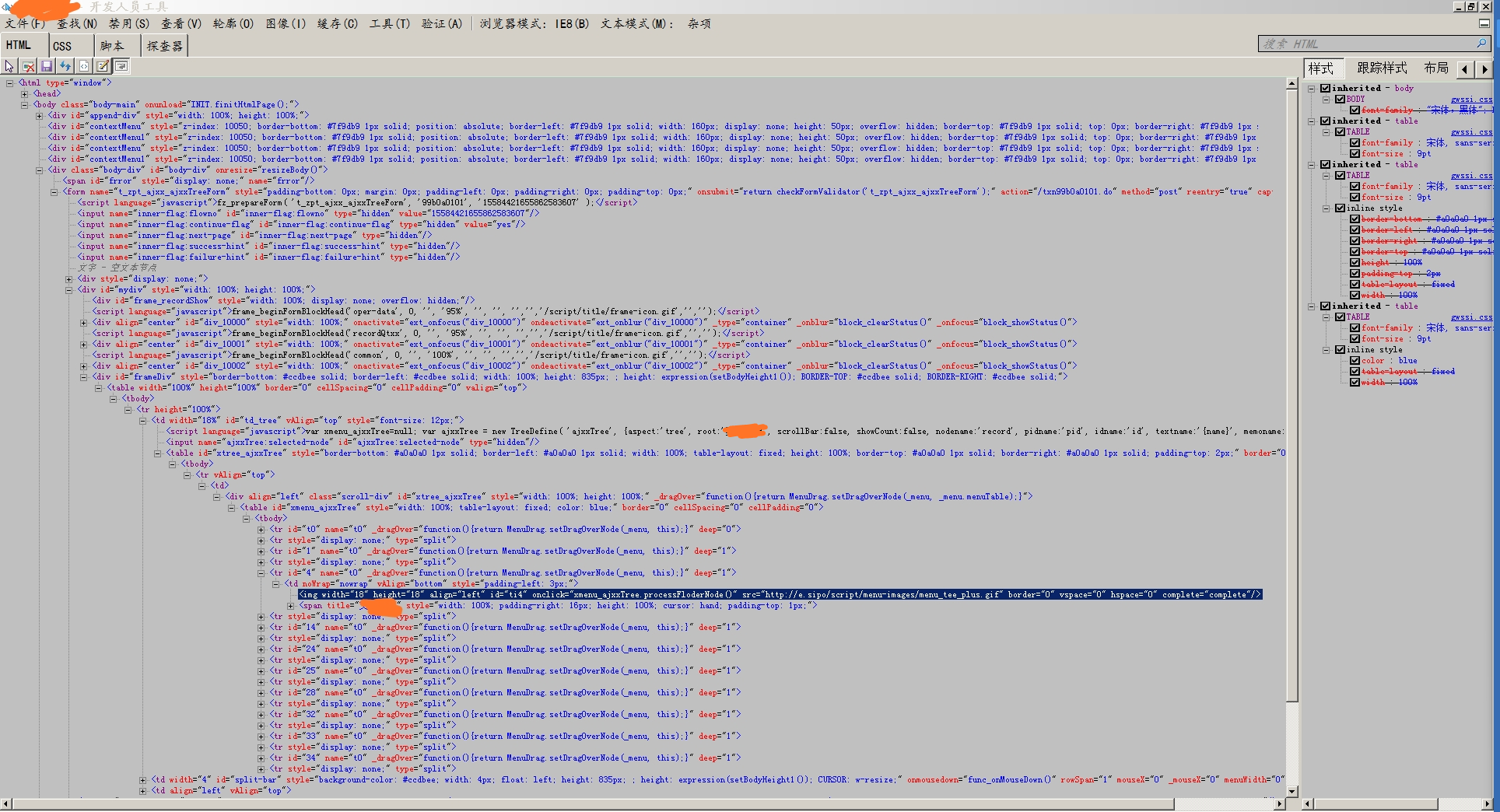Expand the head node
Viewport: 1500px width, 812px height.
tap(25, 93)
